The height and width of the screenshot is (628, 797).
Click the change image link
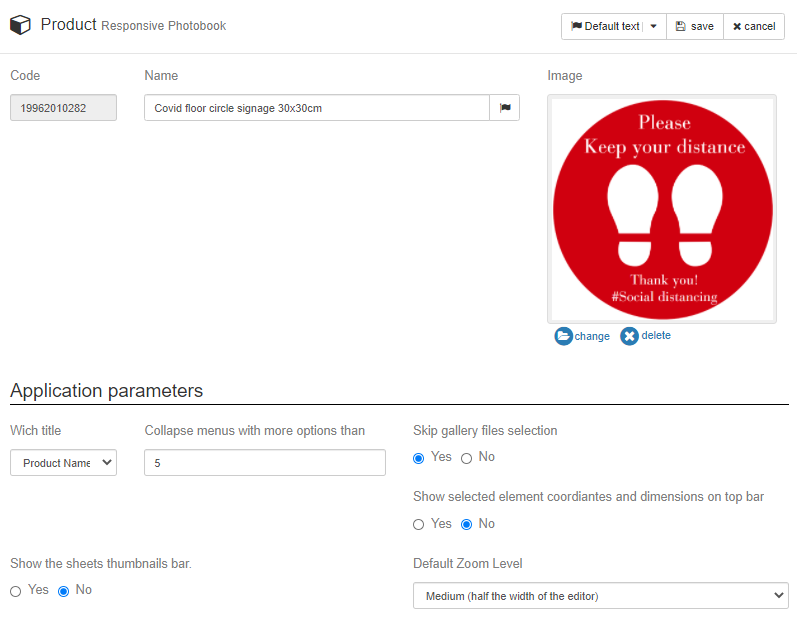click(x=592, y=336)
